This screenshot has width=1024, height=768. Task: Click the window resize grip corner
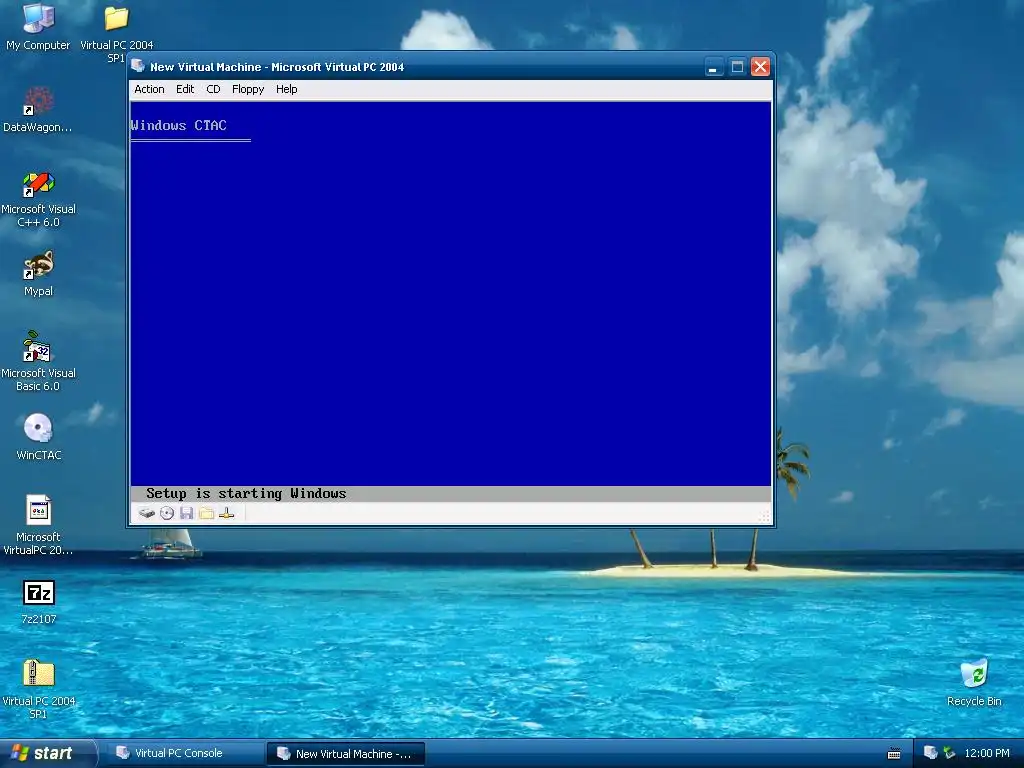pyautogui.click(x=765, y=517)
